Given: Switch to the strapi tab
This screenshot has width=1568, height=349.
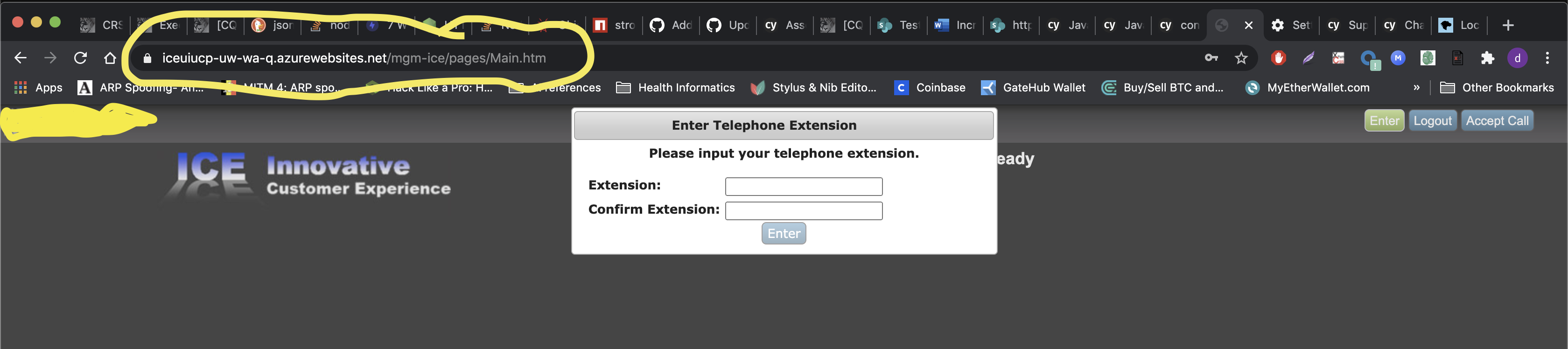Looking at the screenshot, I should (x=615, y=25).
